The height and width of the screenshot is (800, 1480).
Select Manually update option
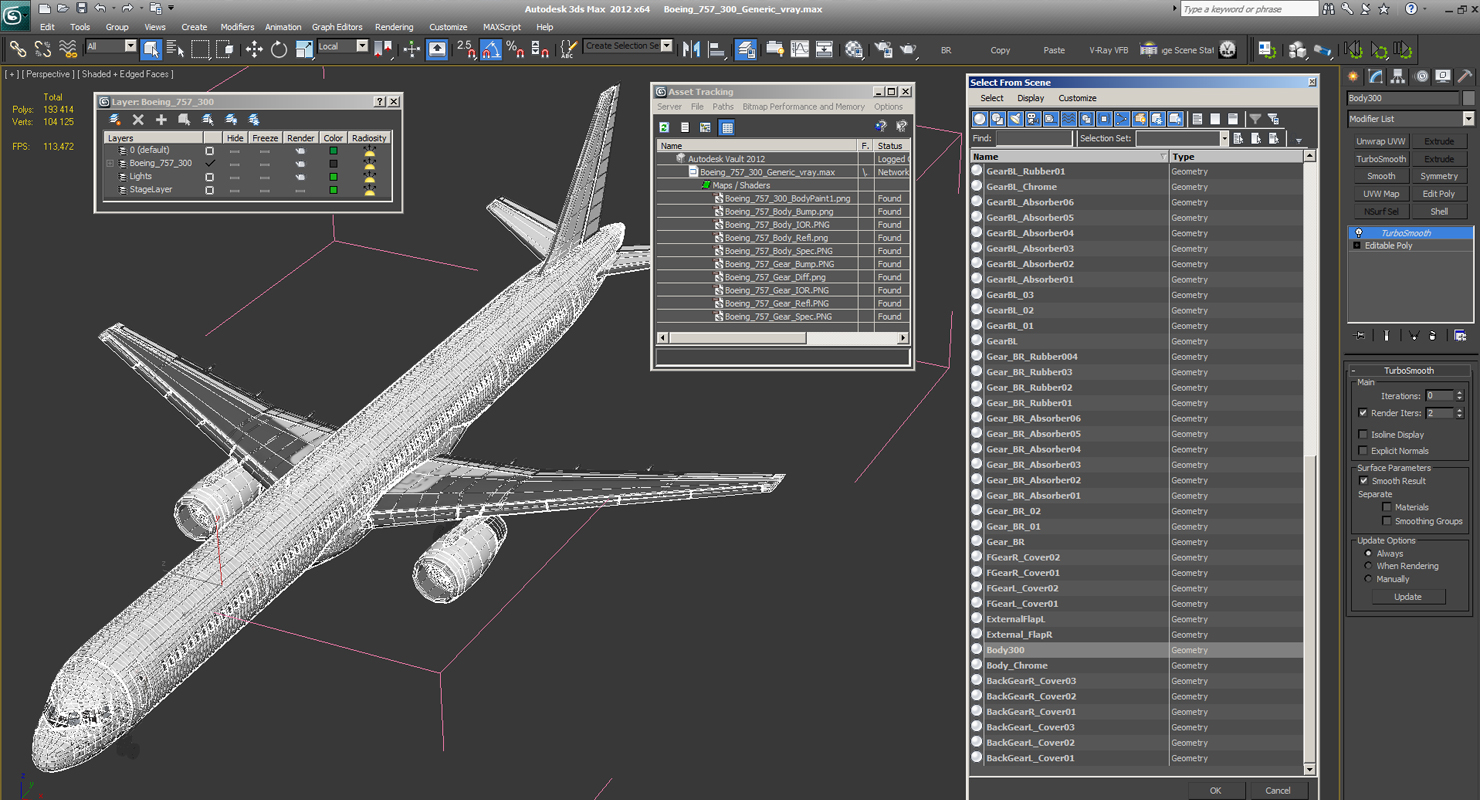point(1368,579)
